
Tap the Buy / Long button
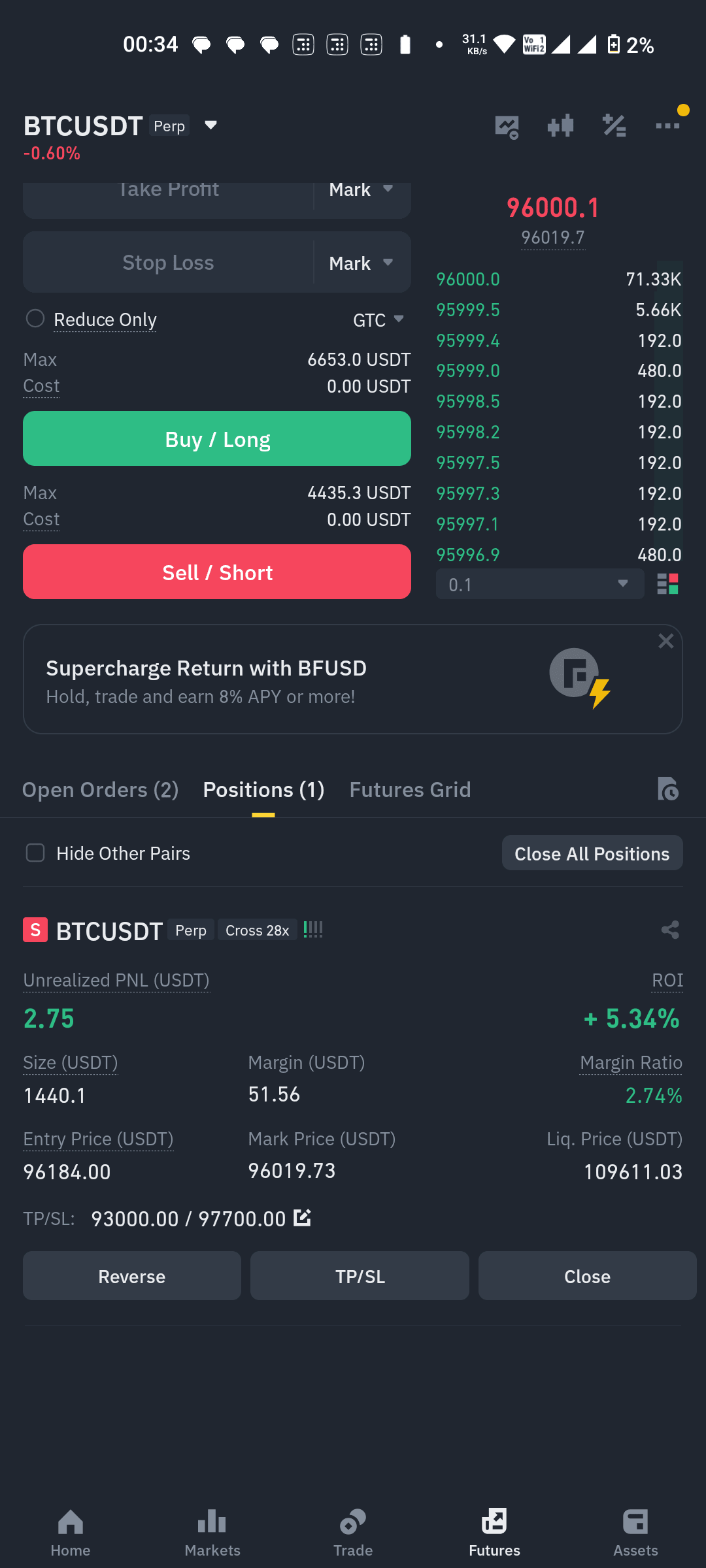(x=217, y=438)
